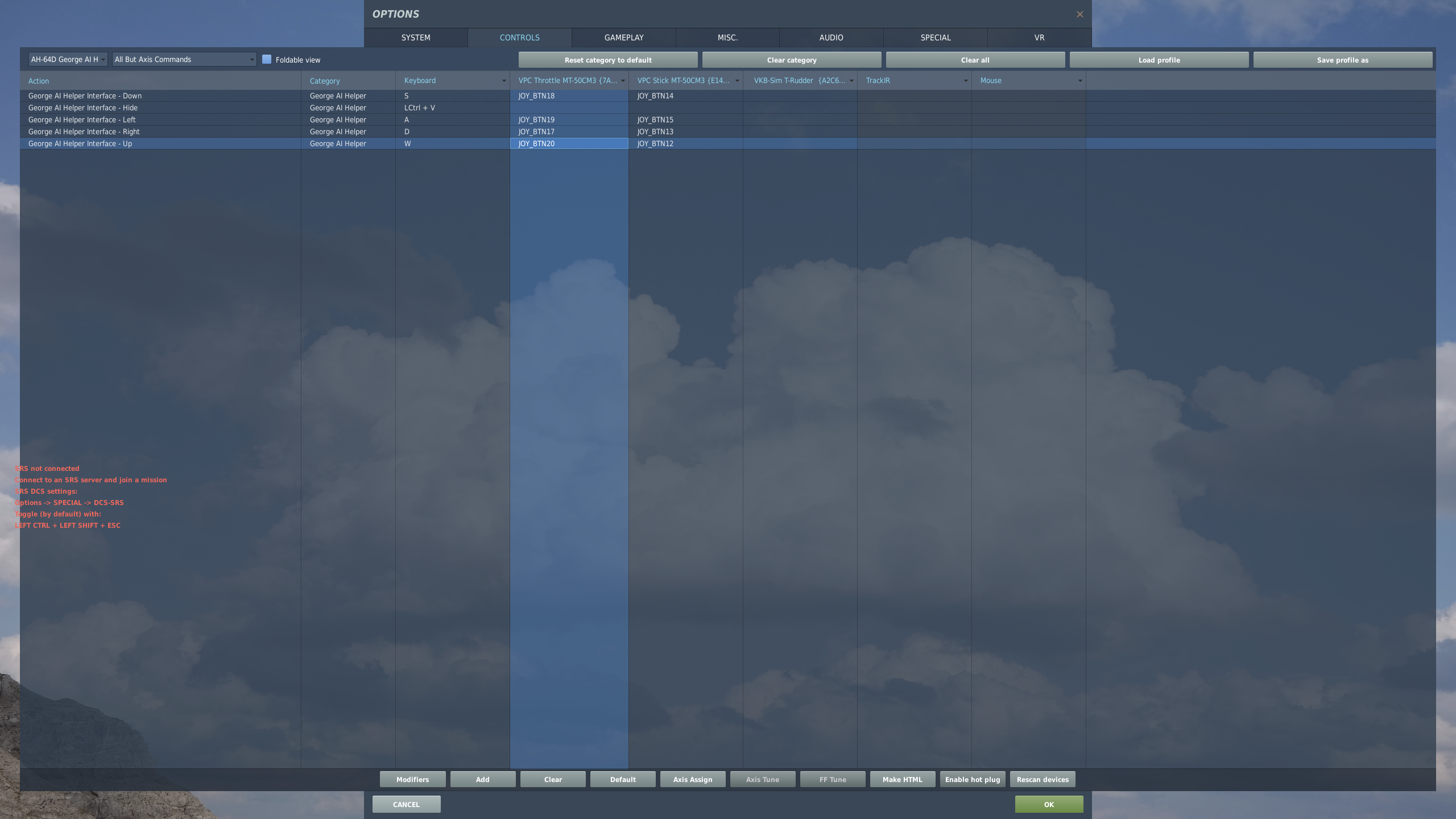
Task: Click the Rescan devices button
Action: pos(1043,779)
